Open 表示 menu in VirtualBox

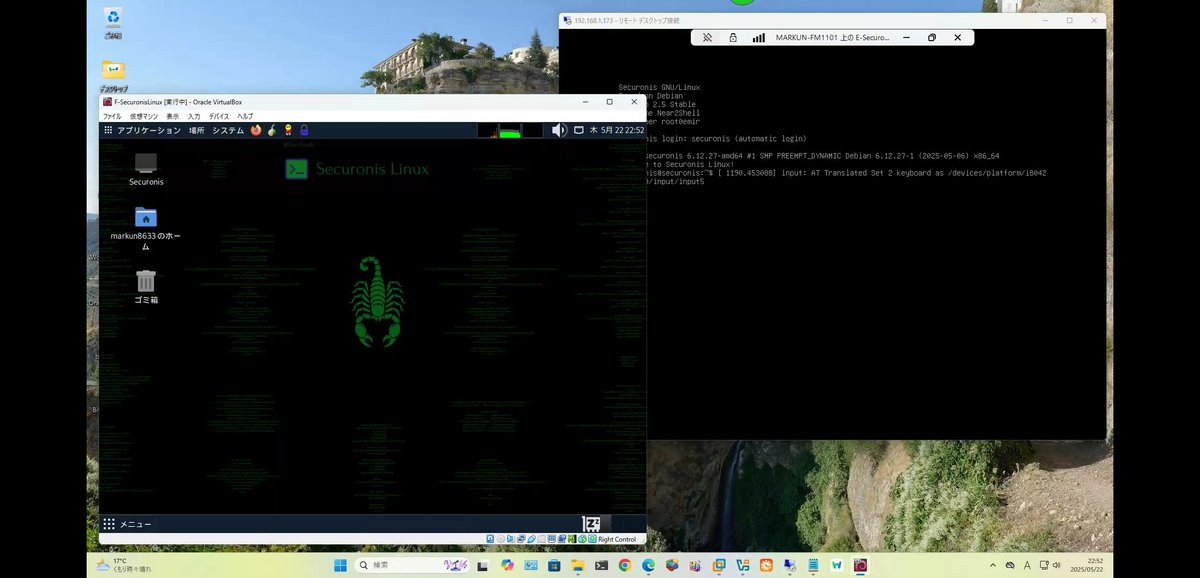[x=173, y=116]
